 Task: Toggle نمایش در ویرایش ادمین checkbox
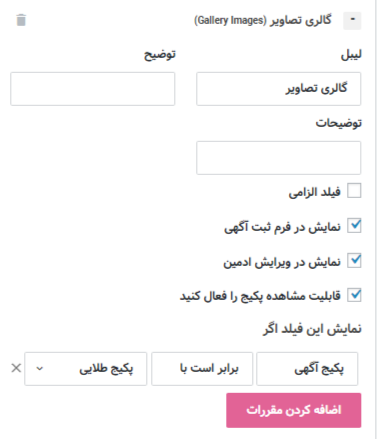coord(354,260)
